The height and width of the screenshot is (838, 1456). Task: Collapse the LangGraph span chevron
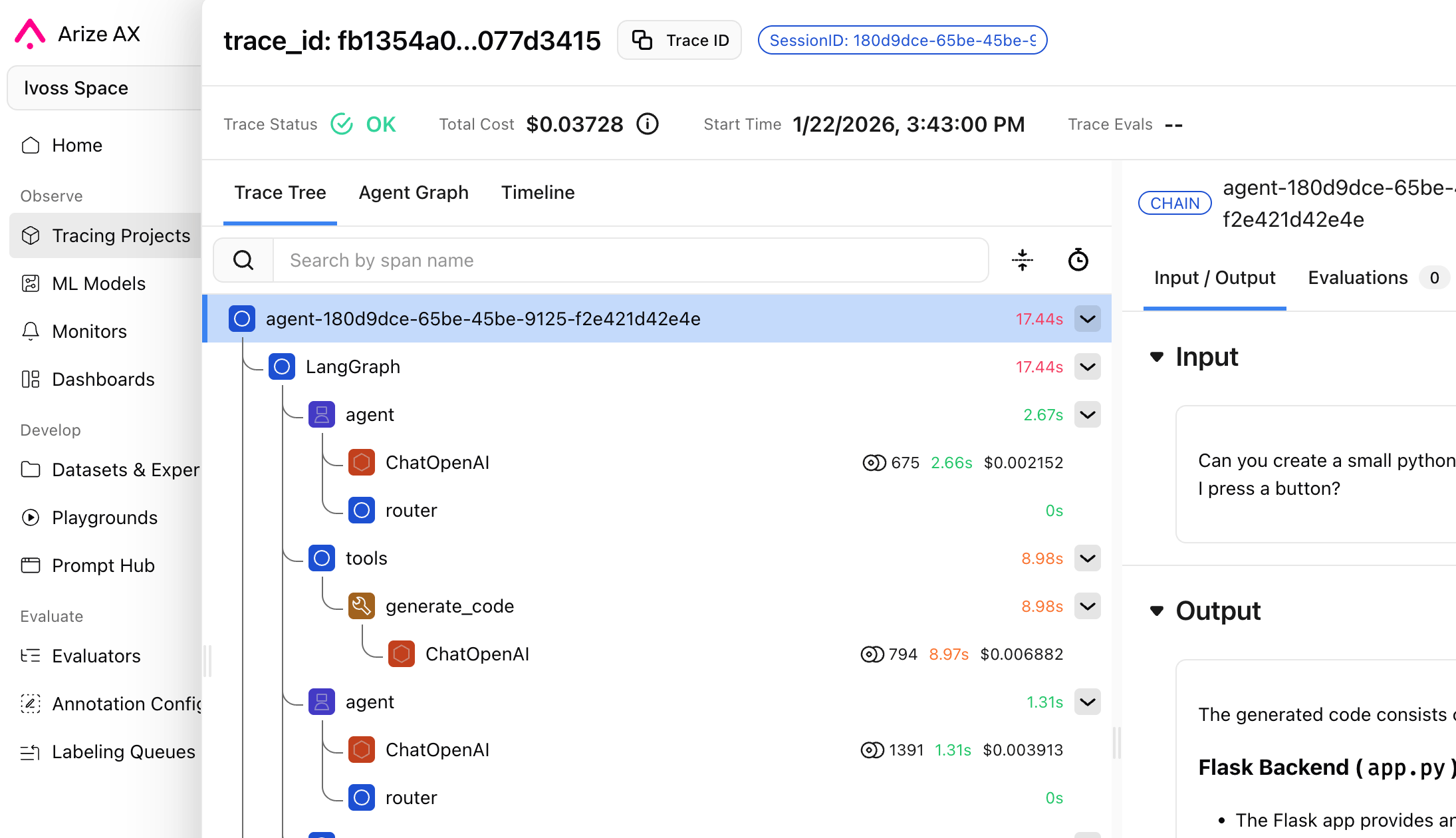[1087, 366]
